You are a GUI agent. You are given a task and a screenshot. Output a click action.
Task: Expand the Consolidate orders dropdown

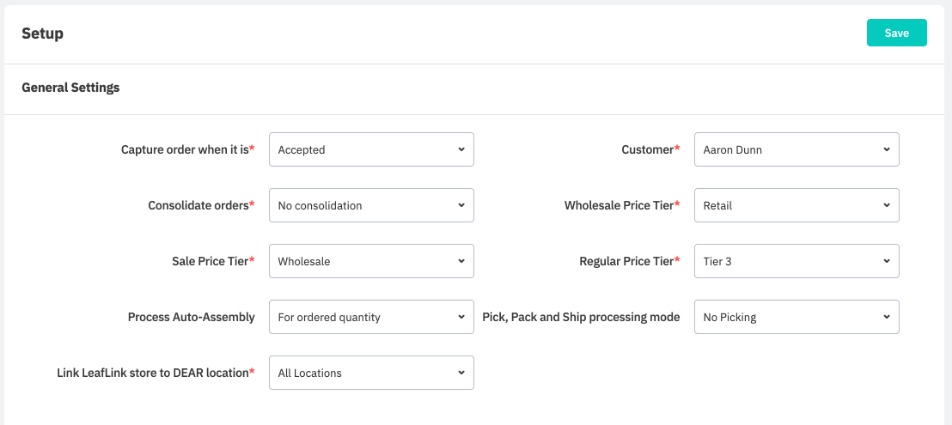click(x=371, y=206)
